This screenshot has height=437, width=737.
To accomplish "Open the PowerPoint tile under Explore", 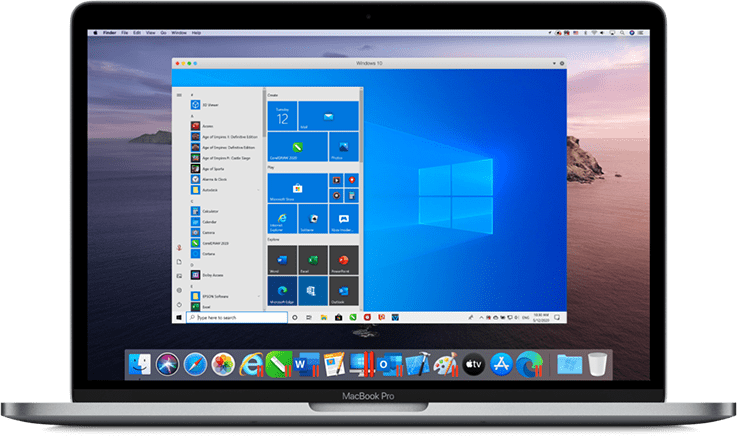I will [x=344, y=260].
